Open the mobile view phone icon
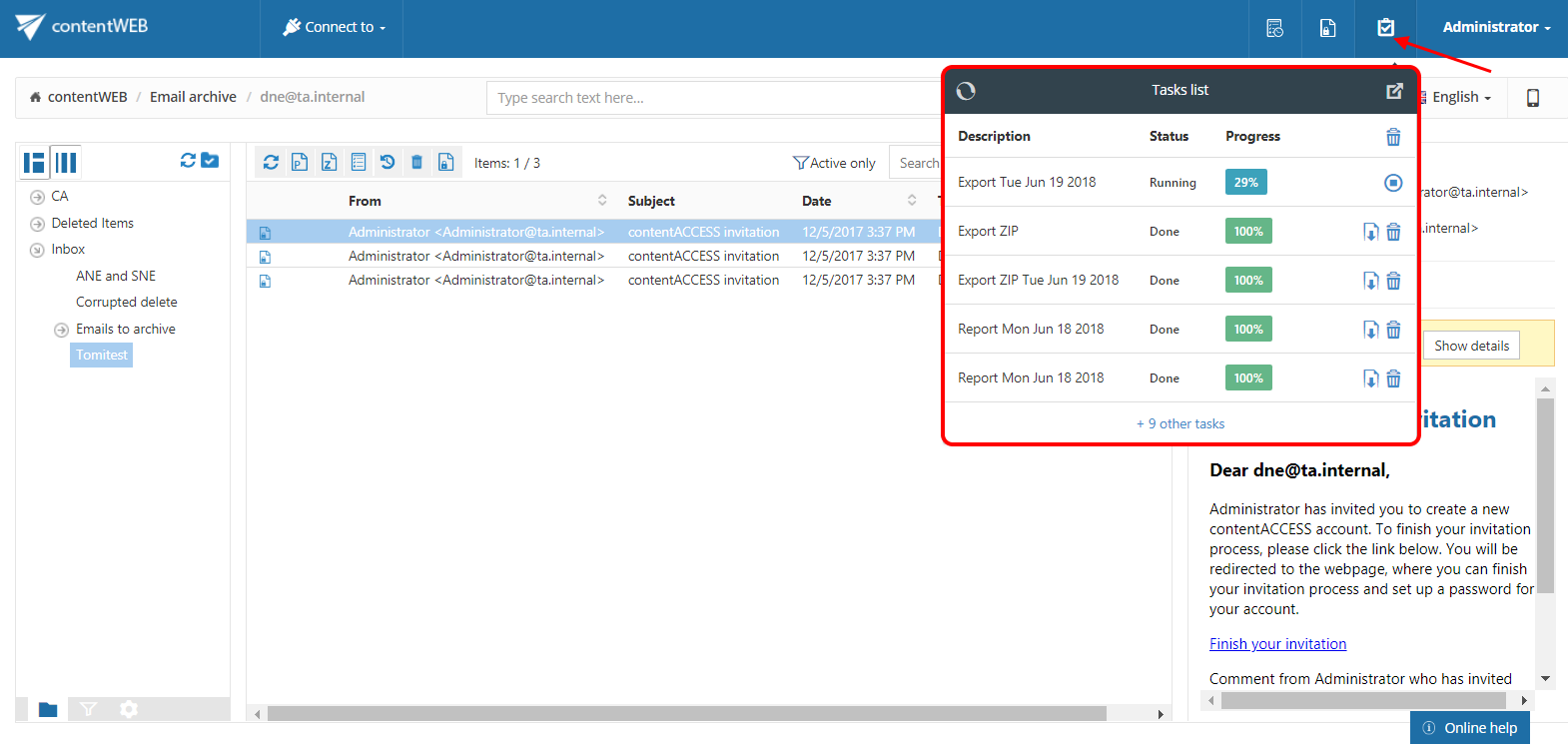 [1533, 98]
